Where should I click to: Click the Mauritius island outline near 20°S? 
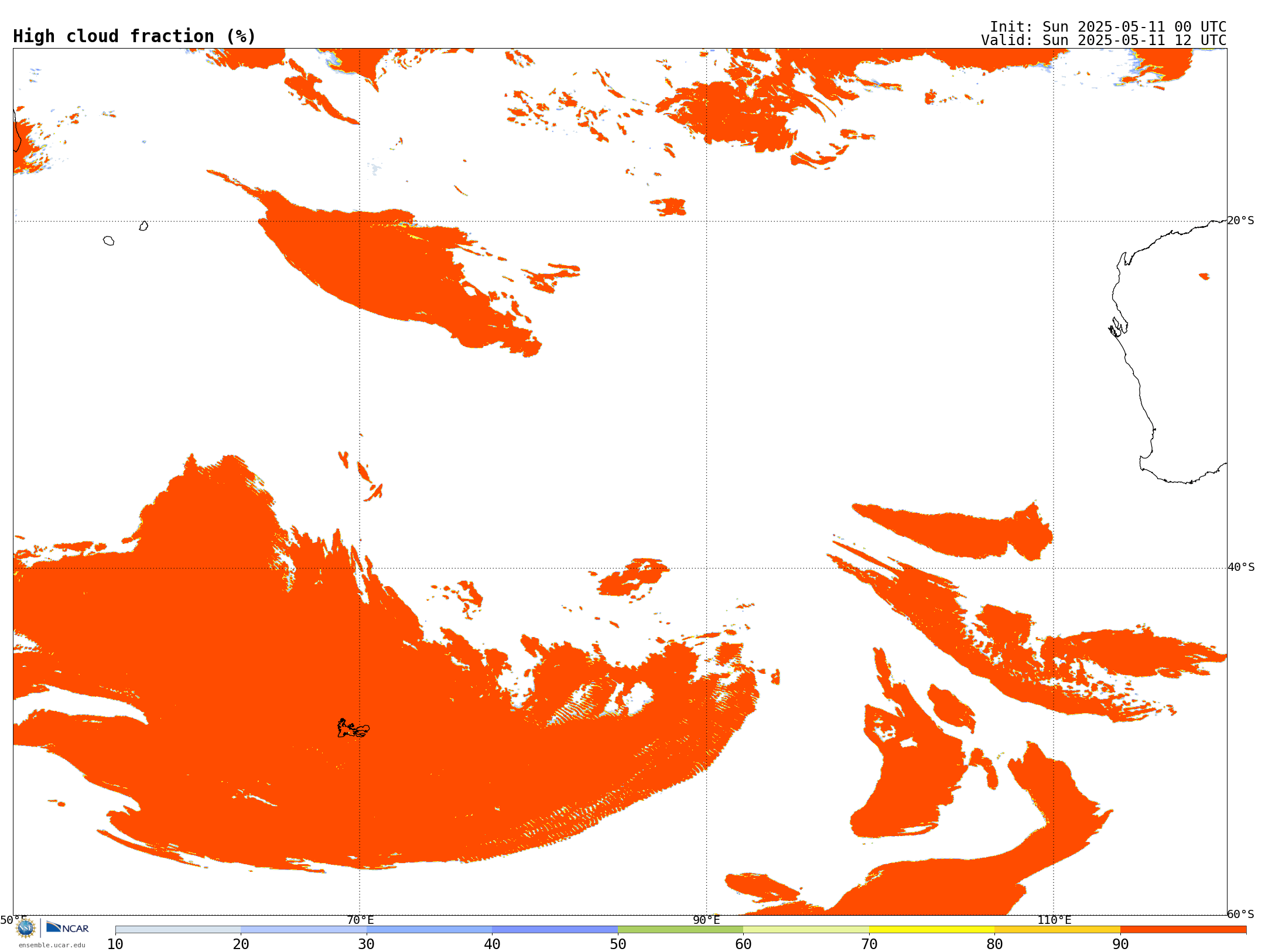143,226
